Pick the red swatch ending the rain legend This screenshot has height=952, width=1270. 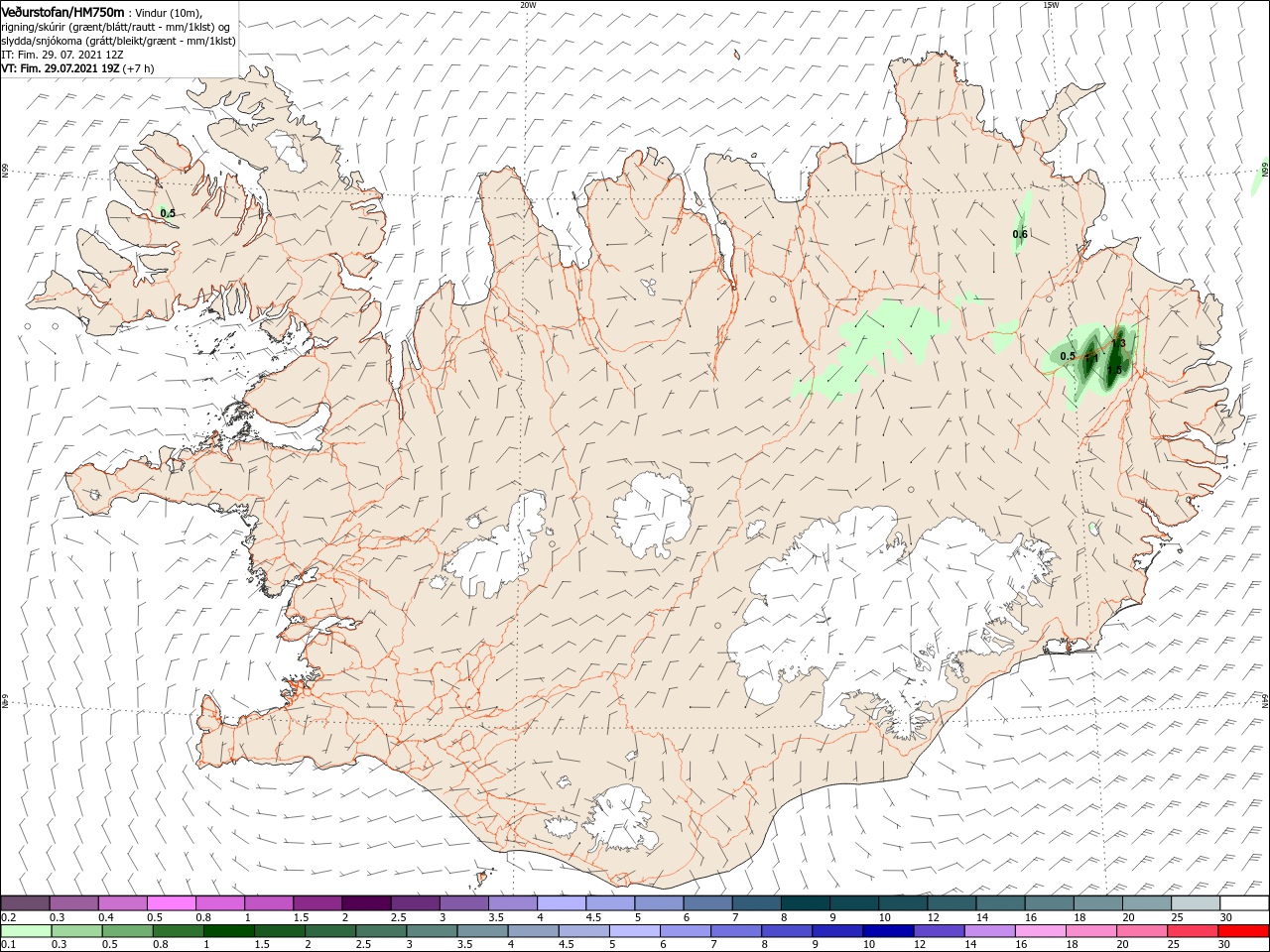click(x=1243, y=931)
